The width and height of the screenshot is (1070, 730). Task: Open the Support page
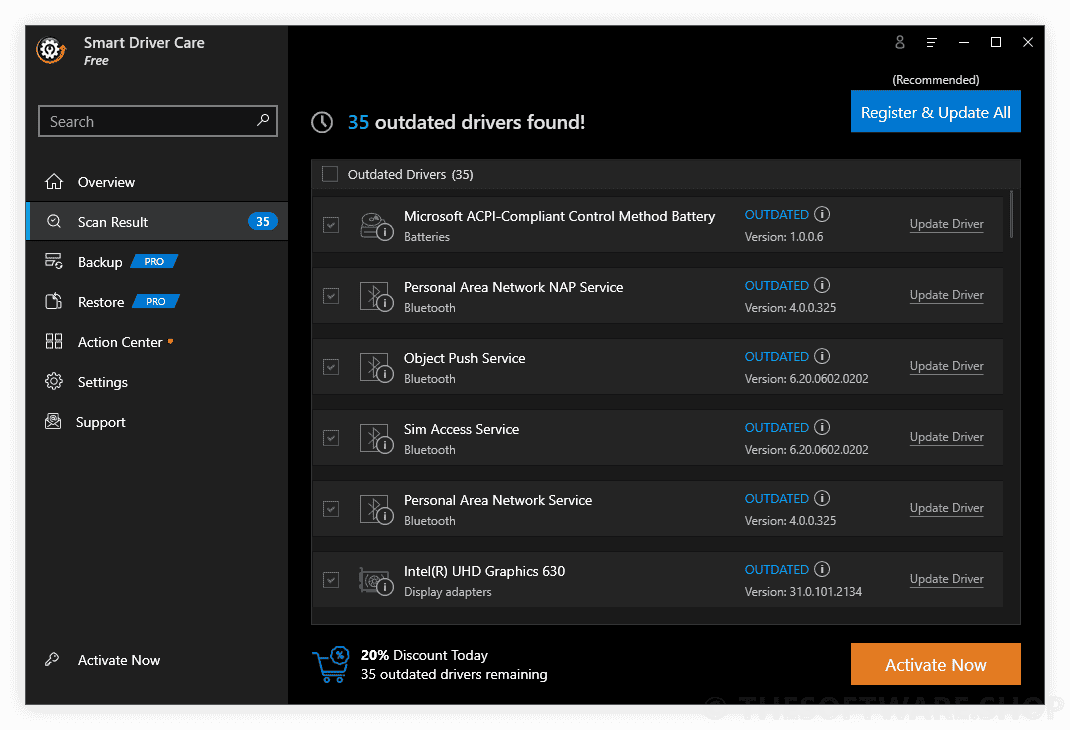click(157, 422)
